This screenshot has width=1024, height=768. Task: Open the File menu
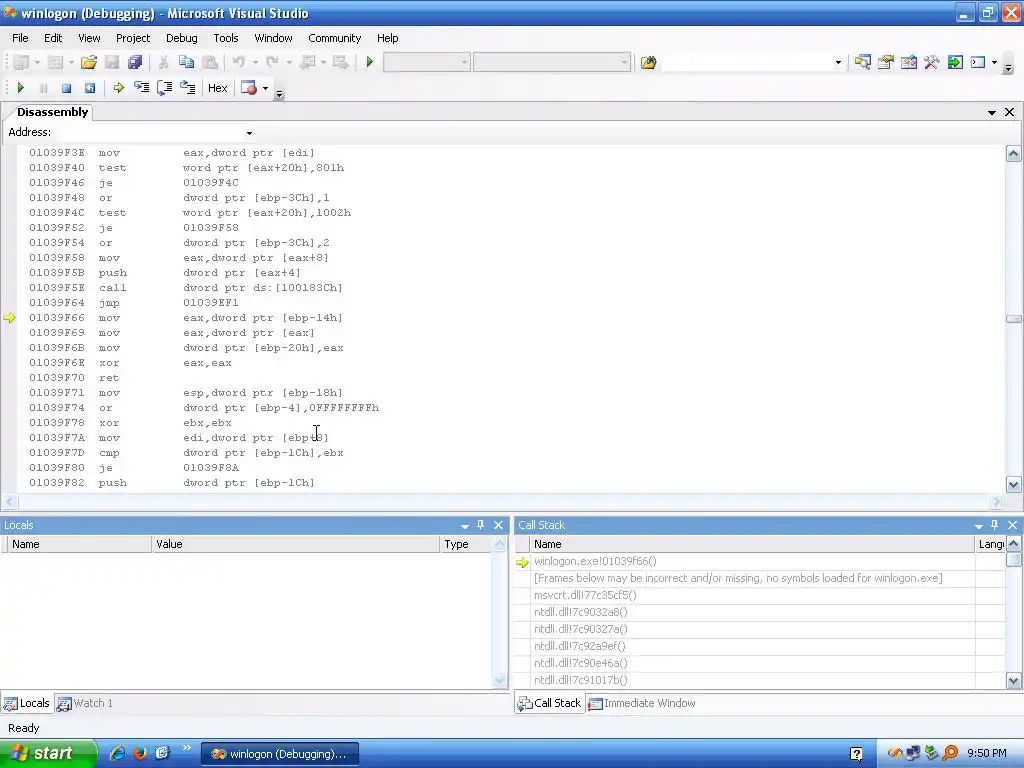(20, 38)
